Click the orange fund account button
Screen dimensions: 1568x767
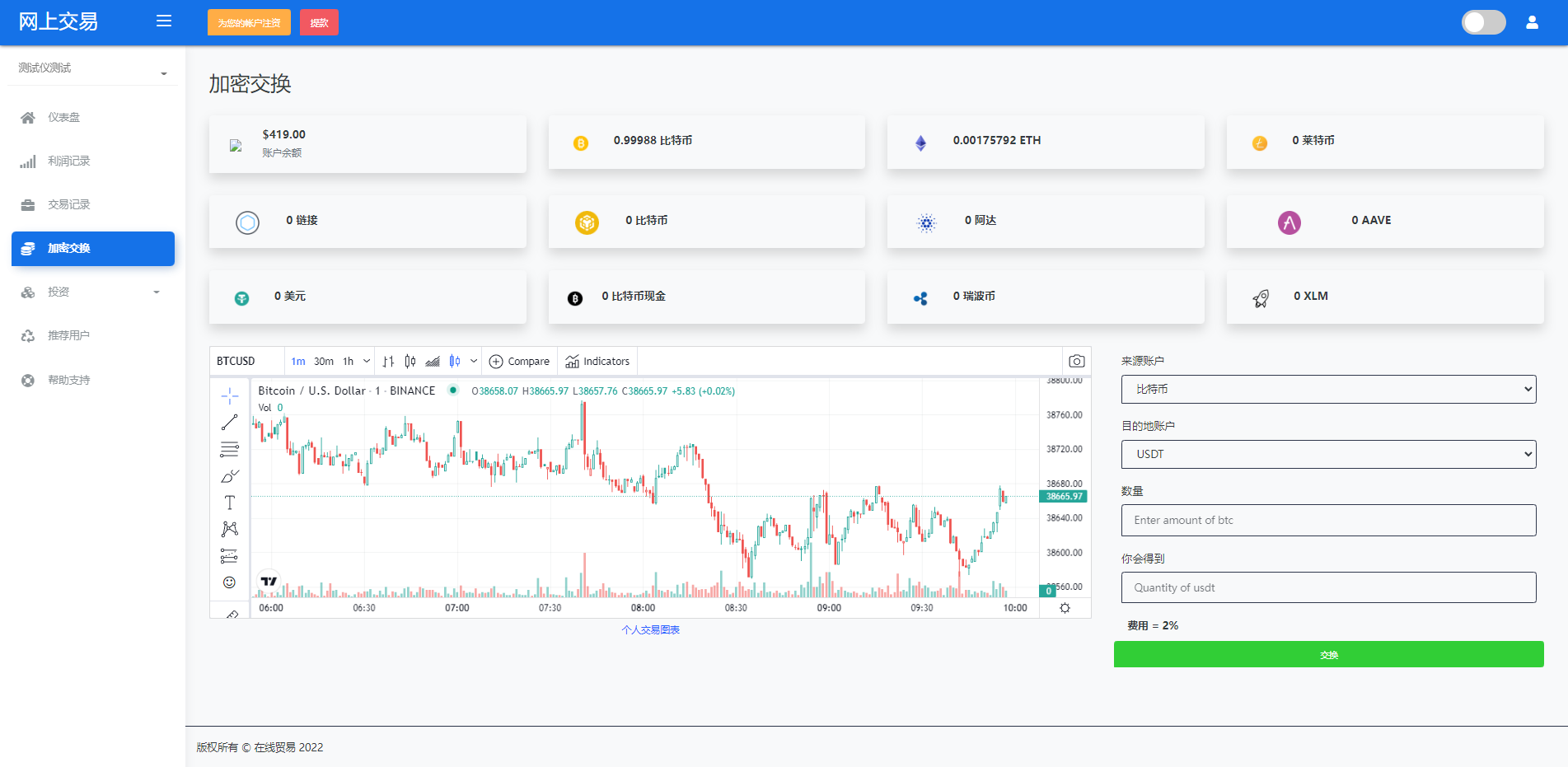(249, 22)
